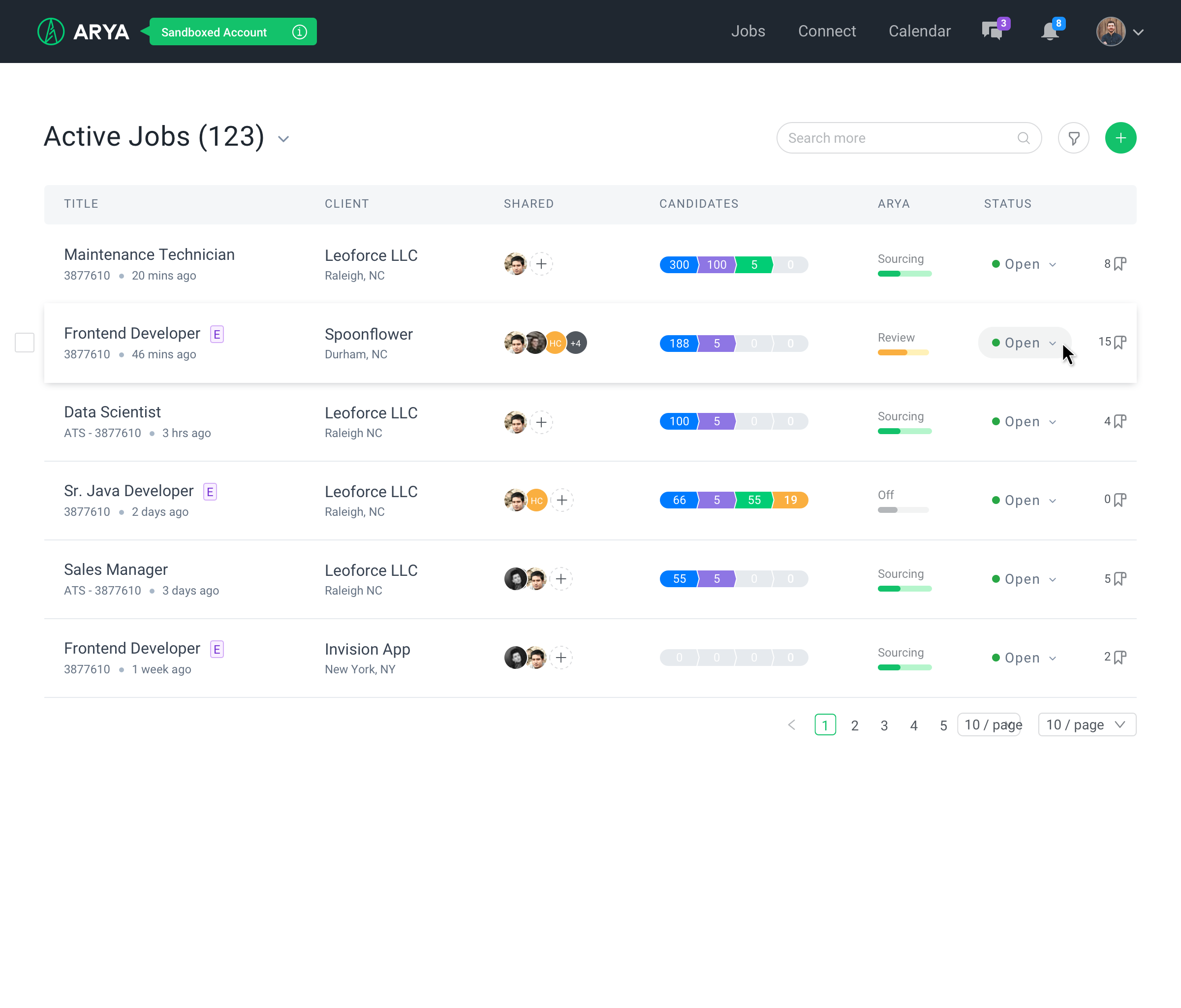
Task: Click search magnifier icon in search box
Action: [1023, 138]
